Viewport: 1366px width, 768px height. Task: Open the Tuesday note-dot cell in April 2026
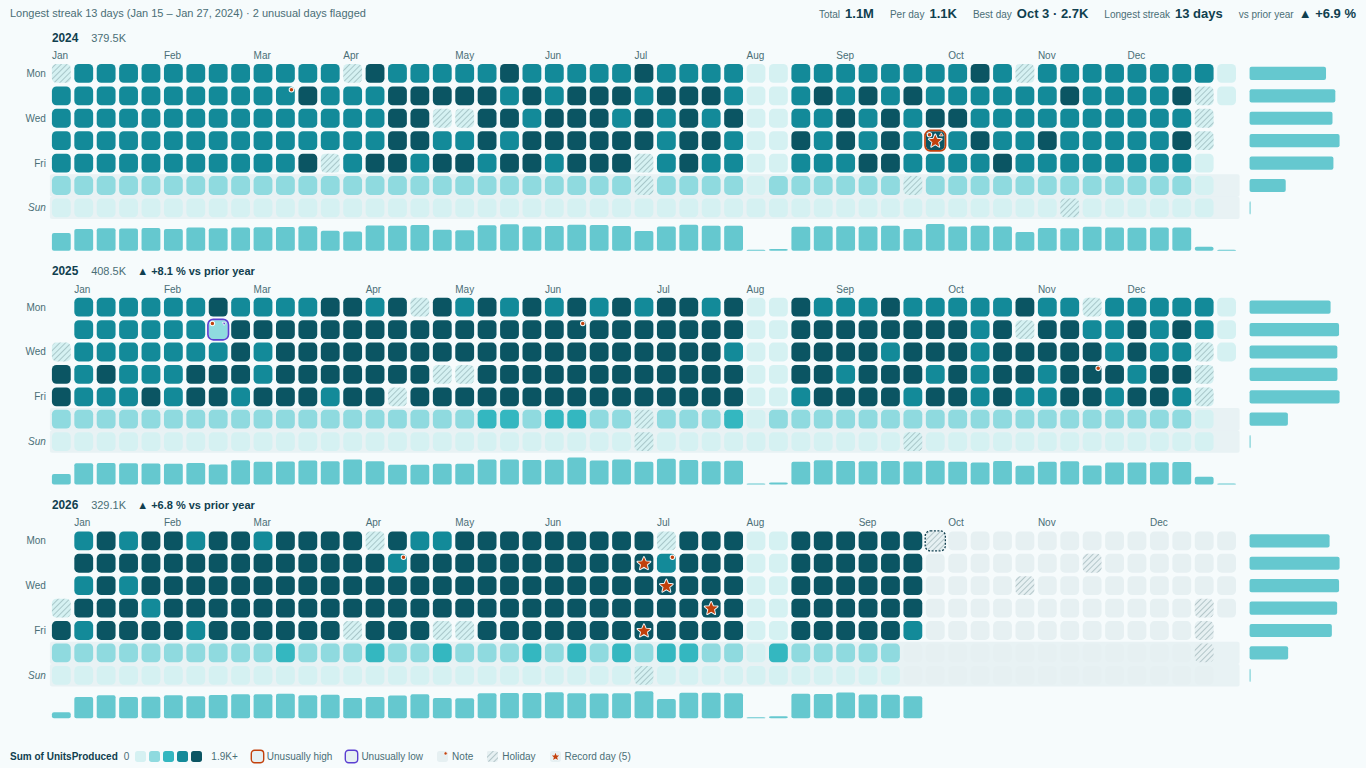398,563
